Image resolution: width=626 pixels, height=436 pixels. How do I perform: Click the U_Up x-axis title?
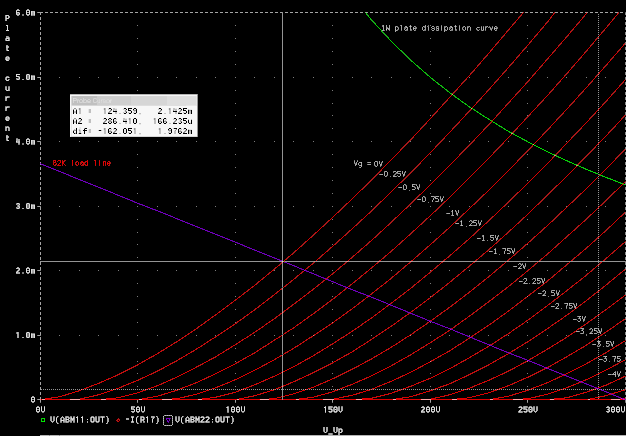pos(333,431)
